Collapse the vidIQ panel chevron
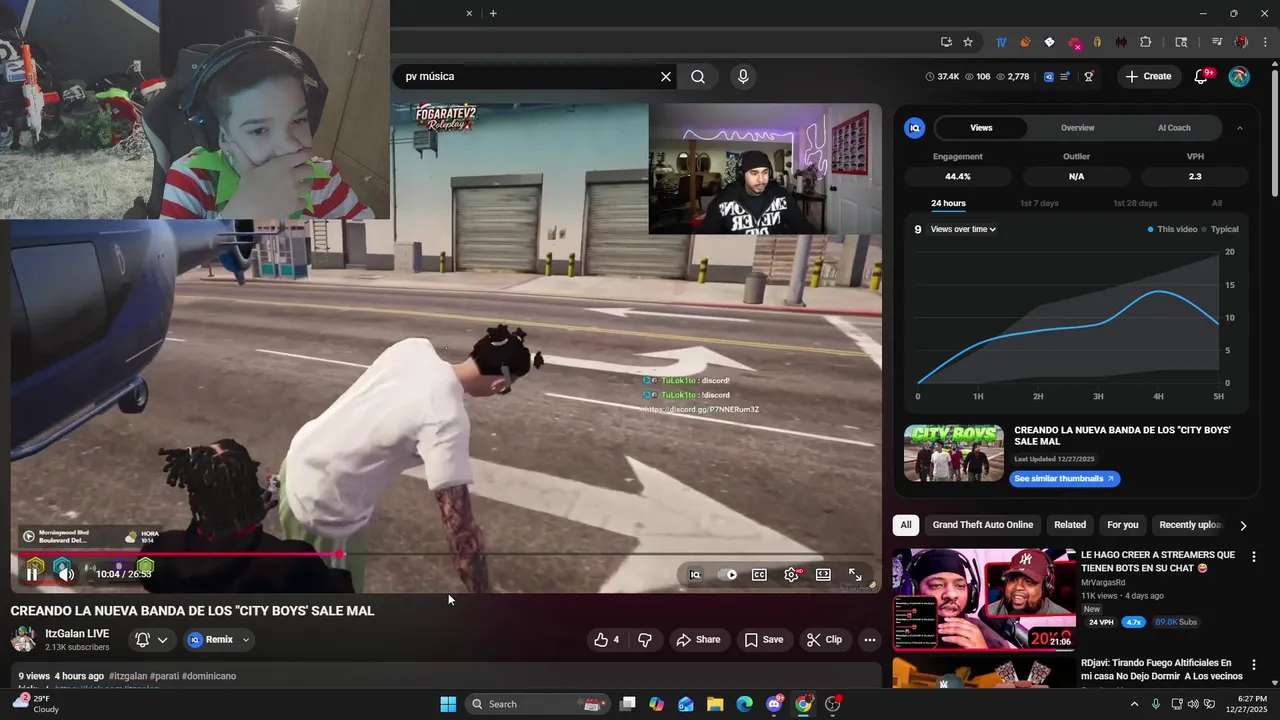The height and width of the screenshot is (720, 1280). point(1240,128)
